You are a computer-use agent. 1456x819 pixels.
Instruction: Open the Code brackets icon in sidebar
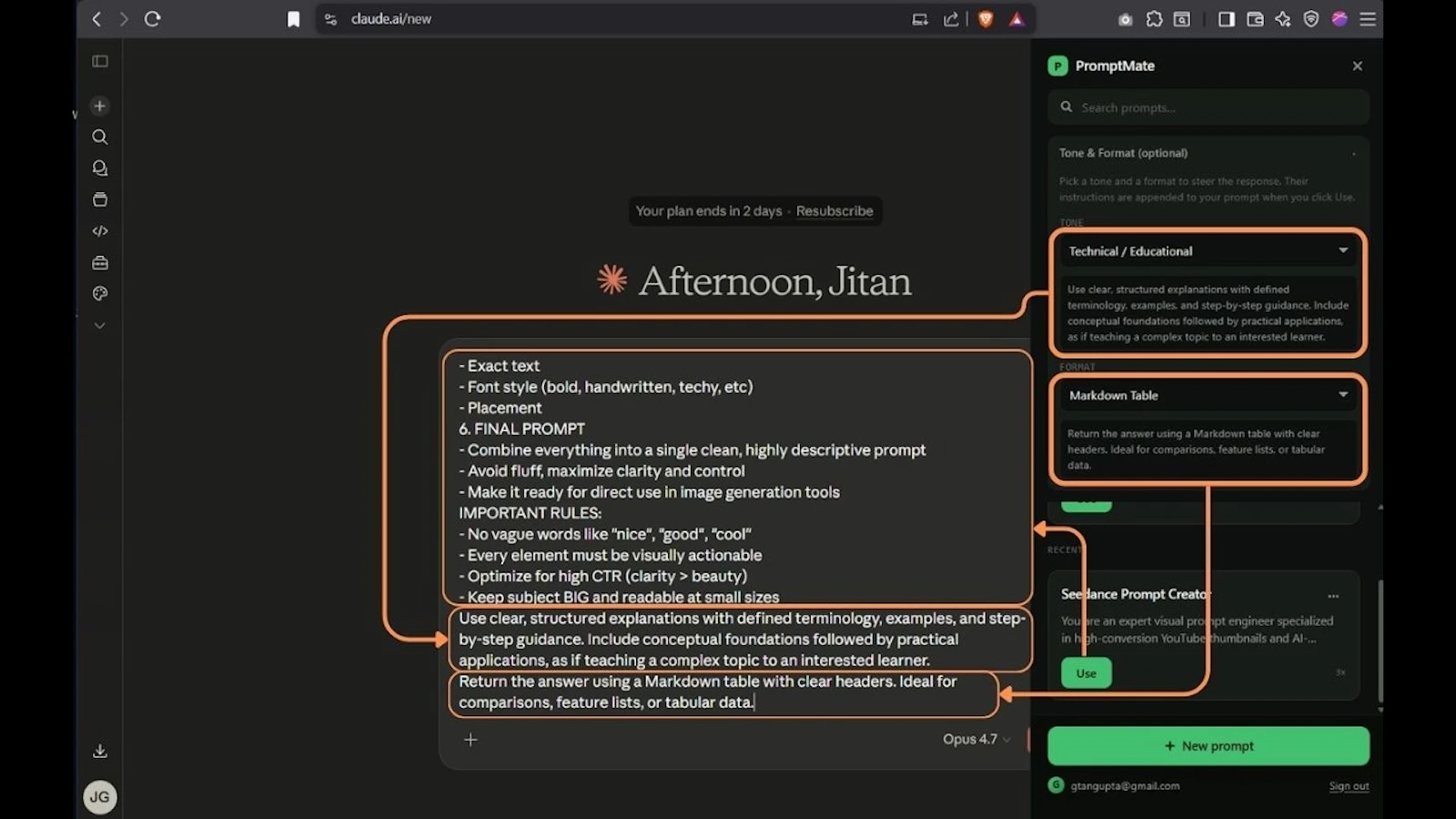100,231
